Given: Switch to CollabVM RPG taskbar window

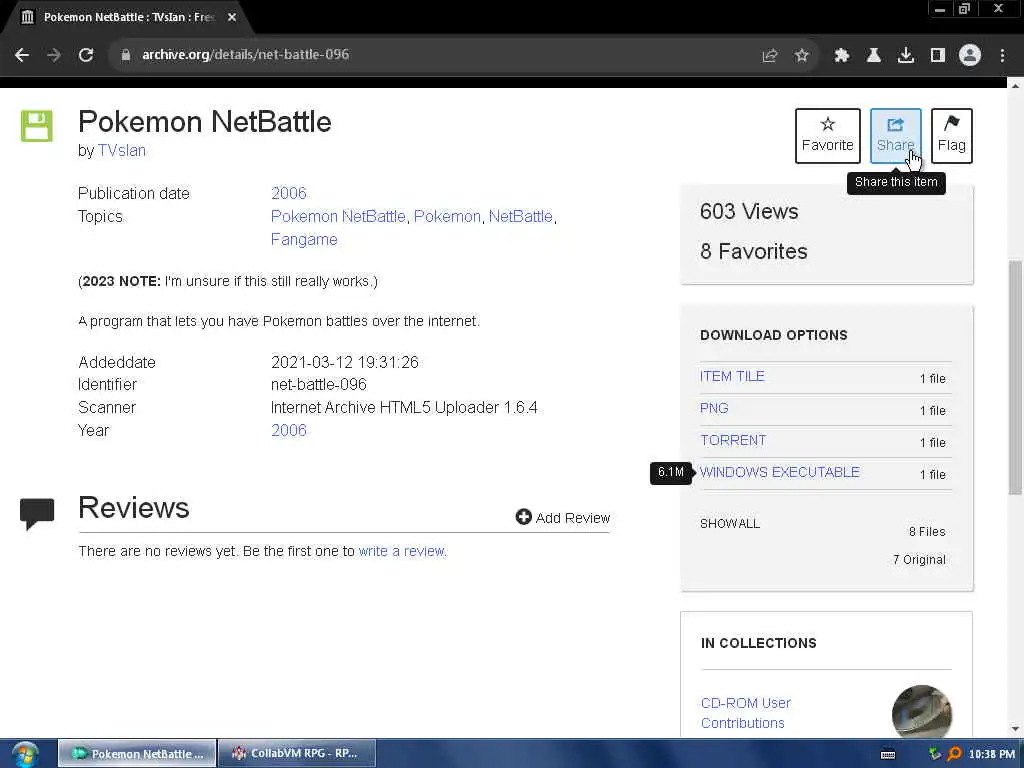Looking at the screenshot, I should (297, 753).
